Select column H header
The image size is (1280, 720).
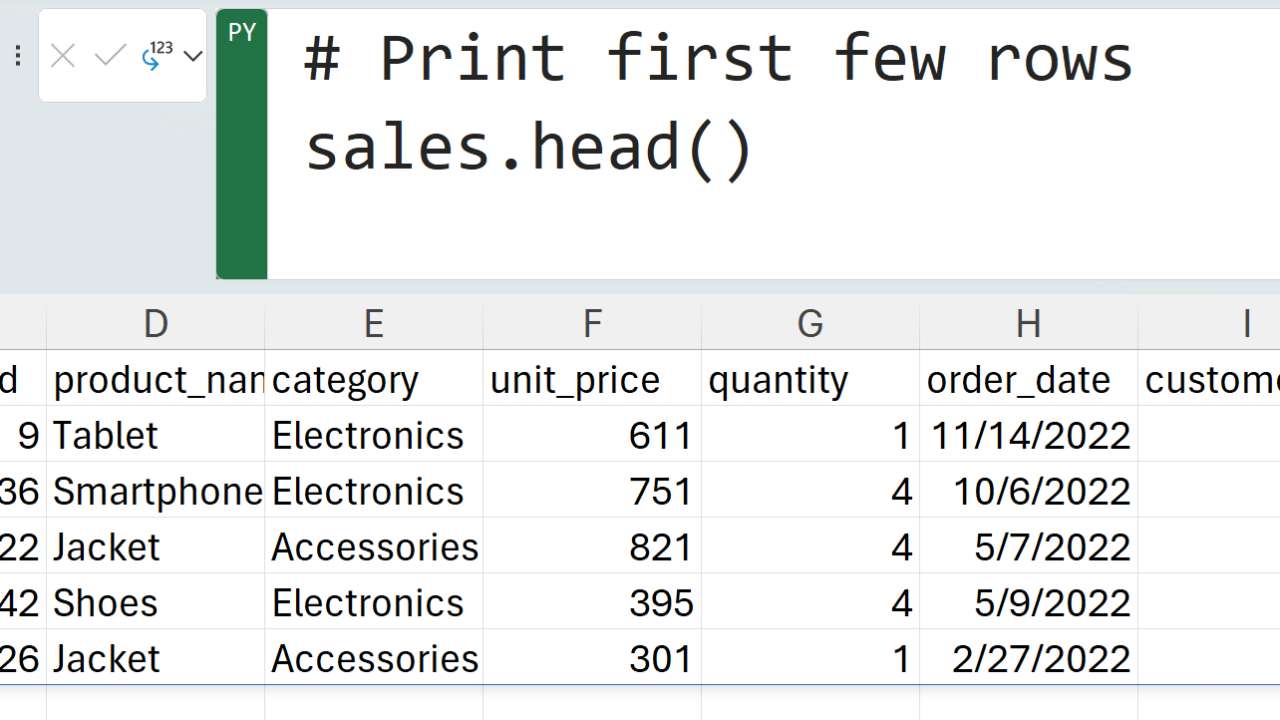pyautogui.click(x=1028, y=324)
